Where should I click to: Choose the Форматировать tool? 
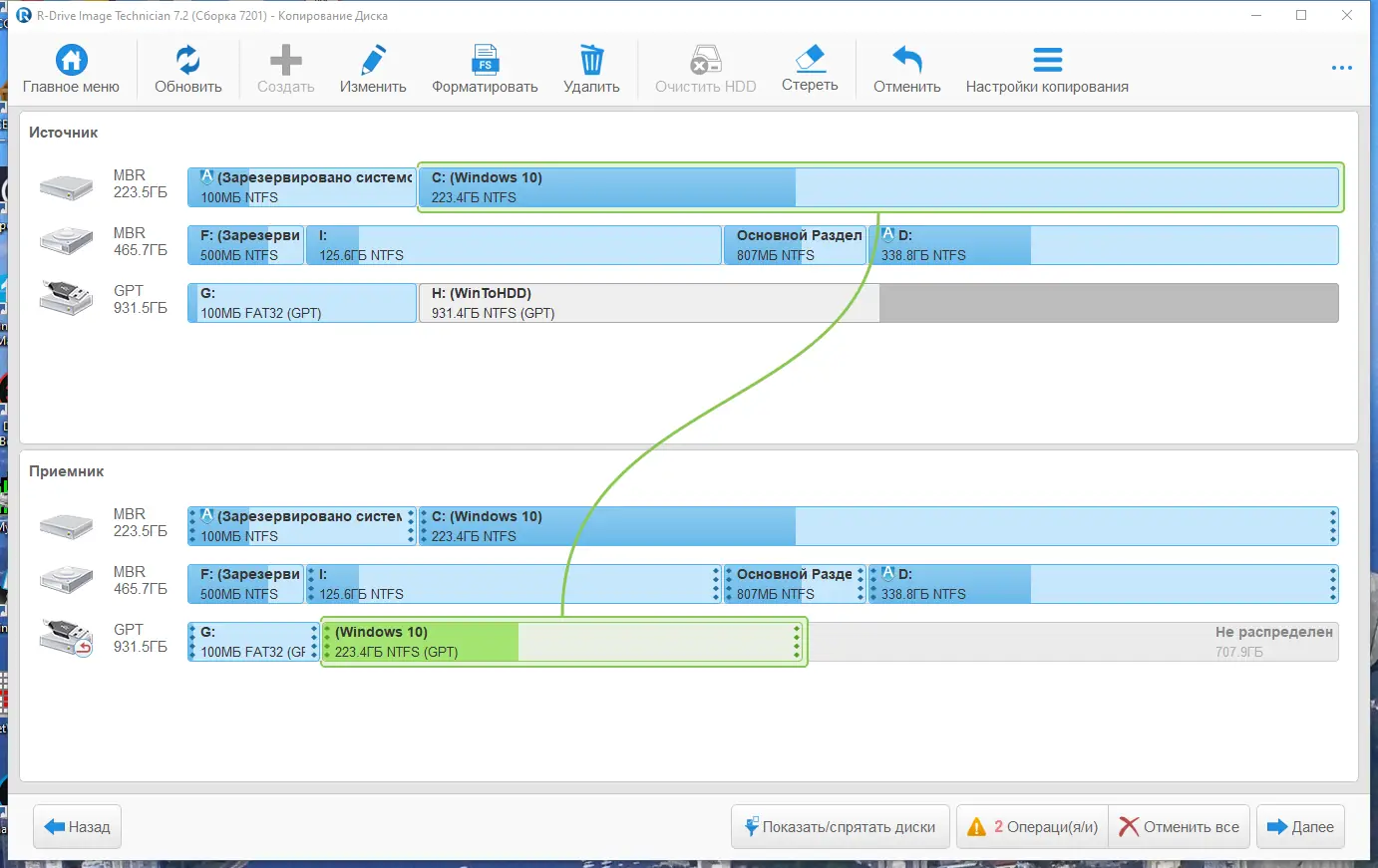click(x=485, y=60)
